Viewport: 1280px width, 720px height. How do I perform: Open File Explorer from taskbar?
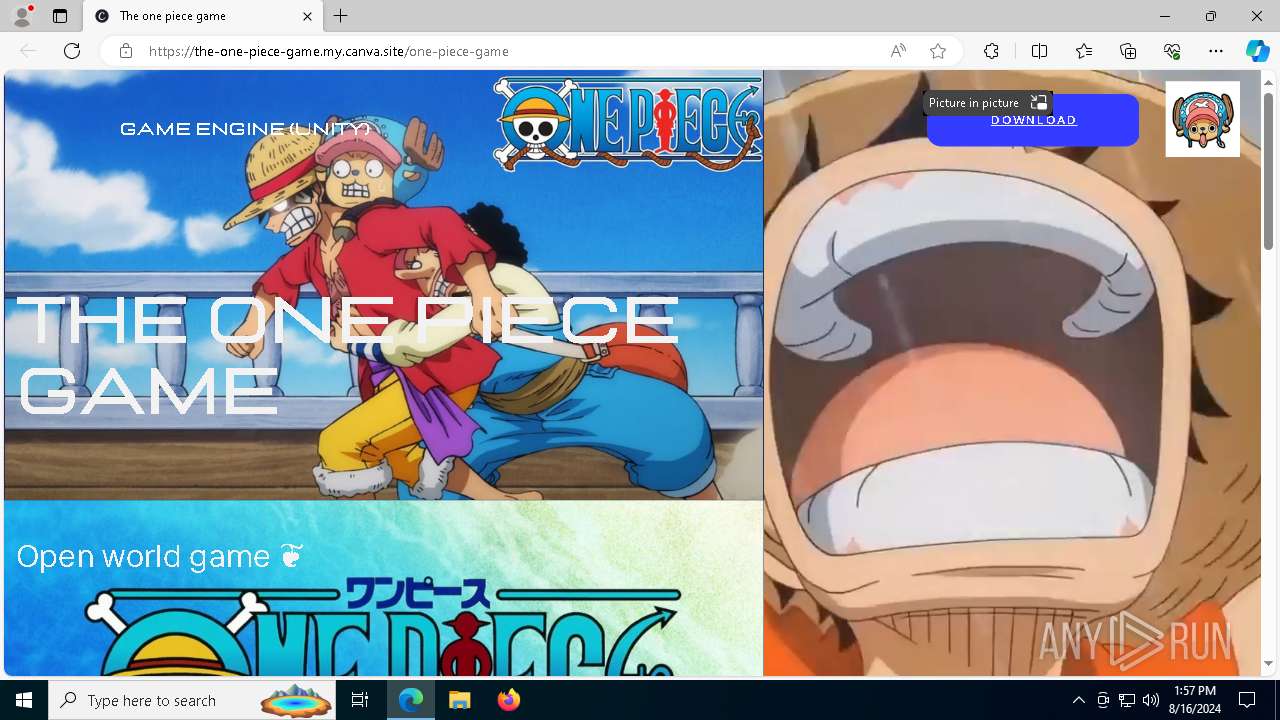coord(459,700)
